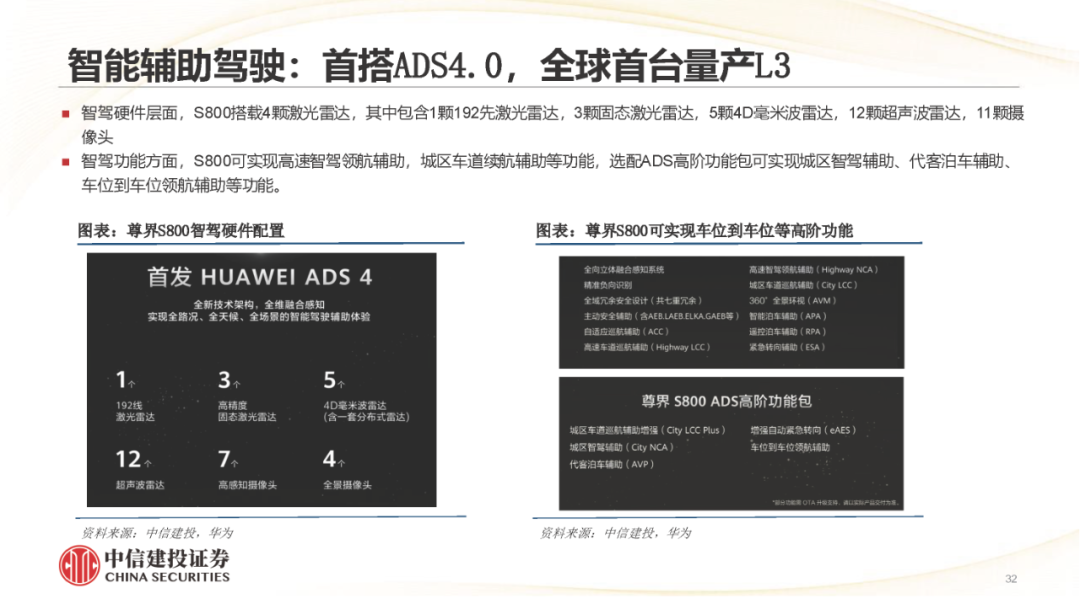Click 全域冗余安全设计（共七重冗余） feature
The image size is (1080, 599).
[x=643, y=300]
